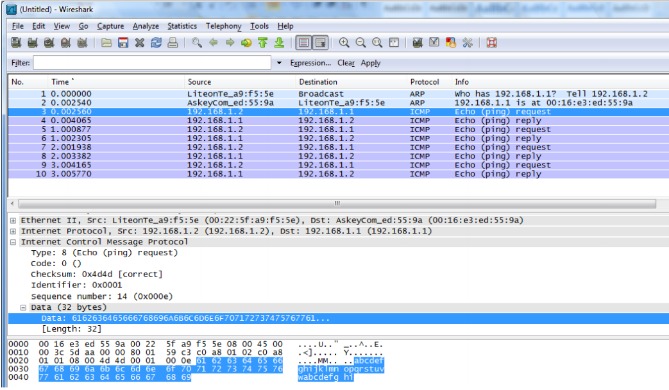The image size is (669, 390).
Task: Open the Statistics menu
Action: click(182, 26)
